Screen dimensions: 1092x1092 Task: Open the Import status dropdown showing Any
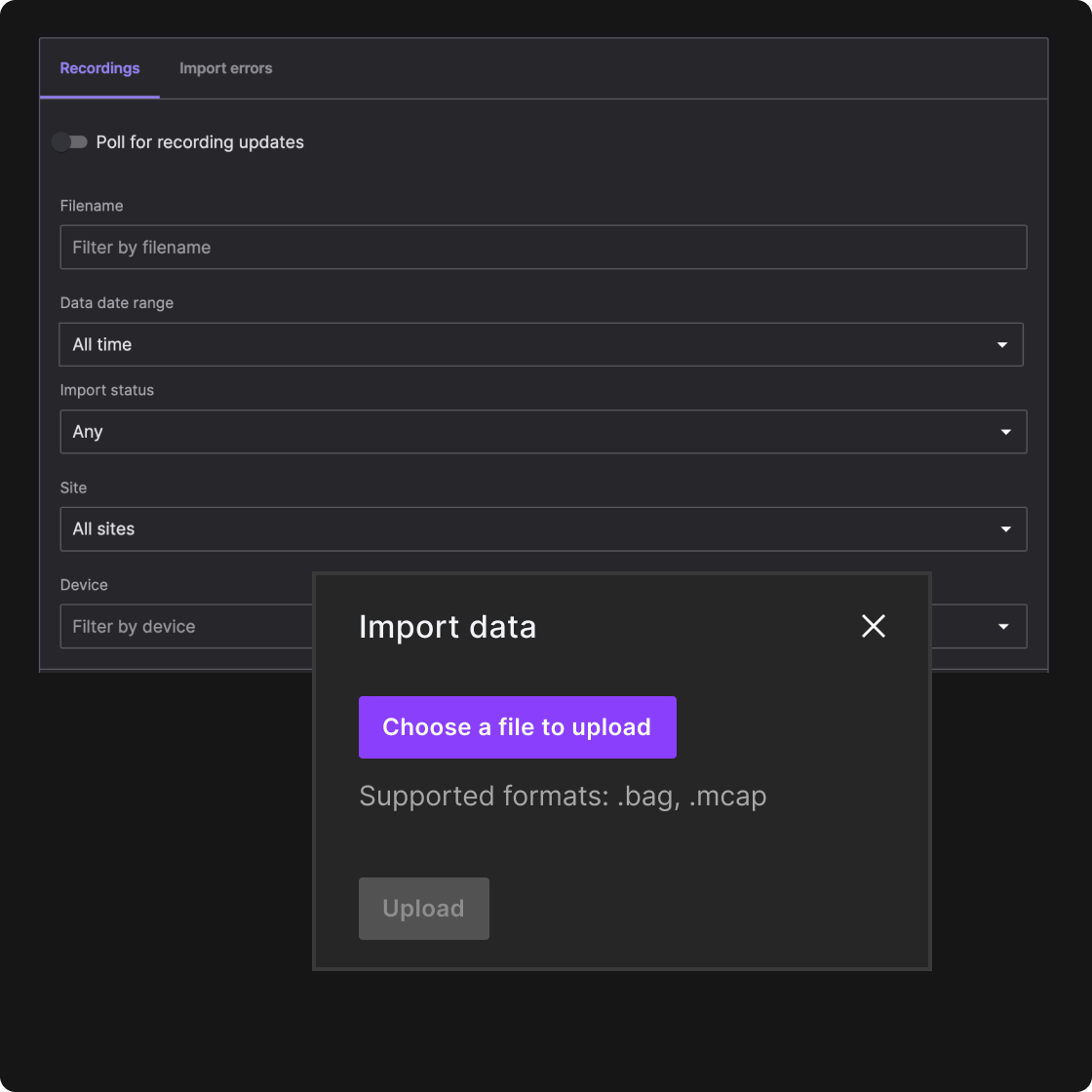click(542, 431)
